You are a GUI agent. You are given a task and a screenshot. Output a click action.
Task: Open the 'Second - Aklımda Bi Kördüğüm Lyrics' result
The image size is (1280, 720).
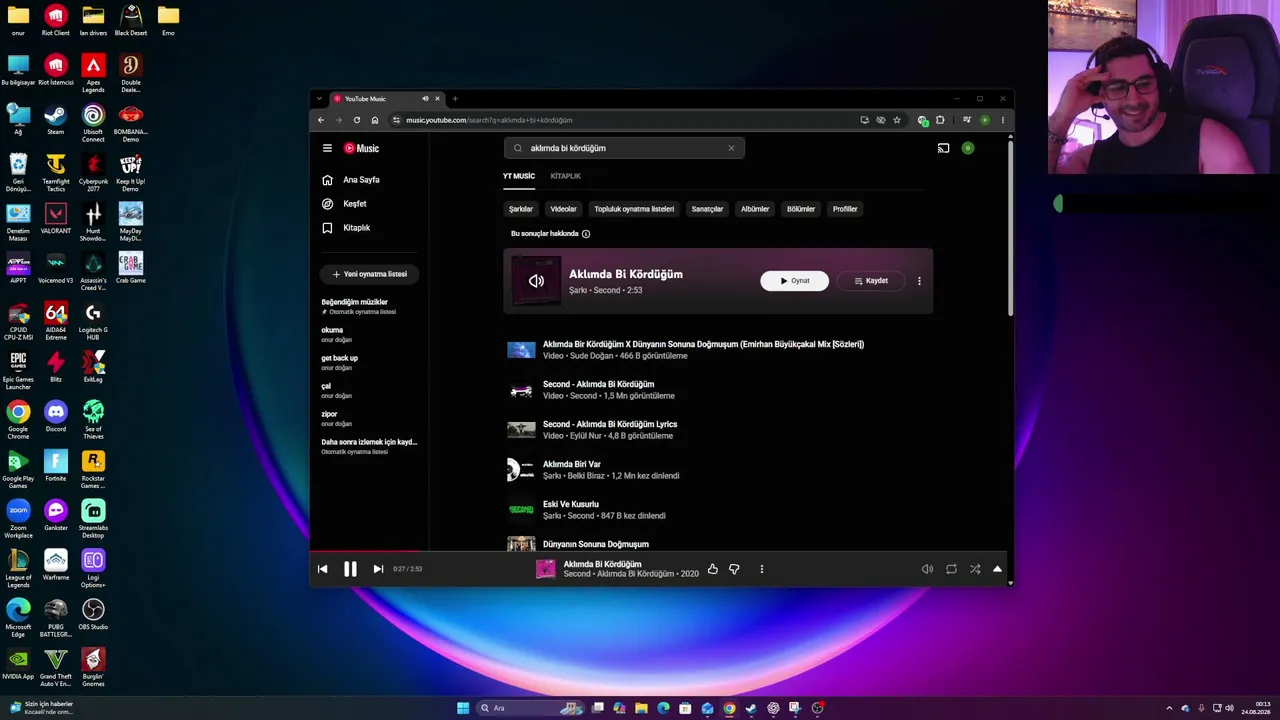tap(610, 424)
